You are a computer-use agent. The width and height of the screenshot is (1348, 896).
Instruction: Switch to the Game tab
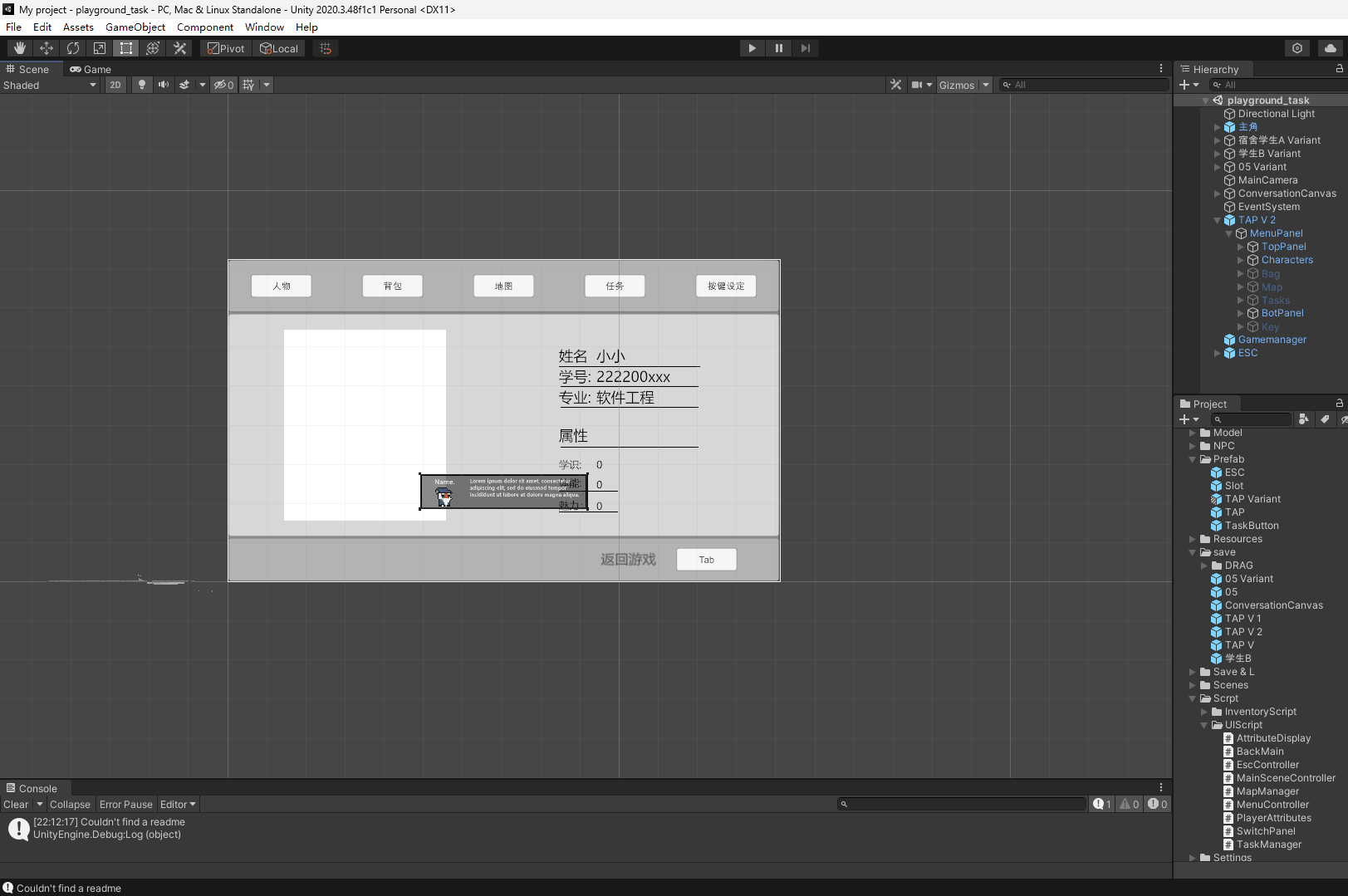coord(91,69)
